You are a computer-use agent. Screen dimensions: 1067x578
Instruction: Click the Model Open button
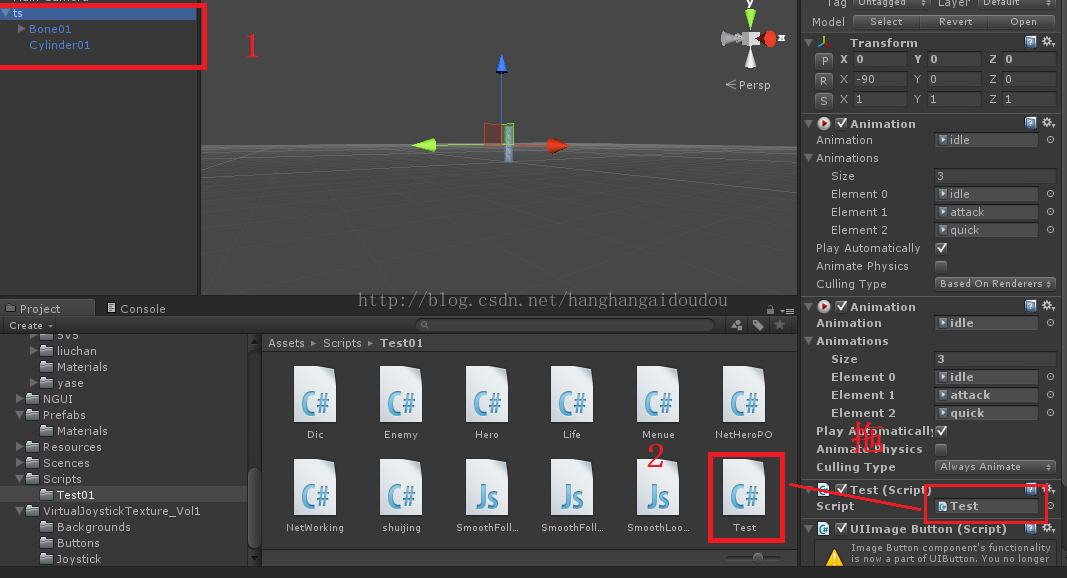click(1023, 22)
